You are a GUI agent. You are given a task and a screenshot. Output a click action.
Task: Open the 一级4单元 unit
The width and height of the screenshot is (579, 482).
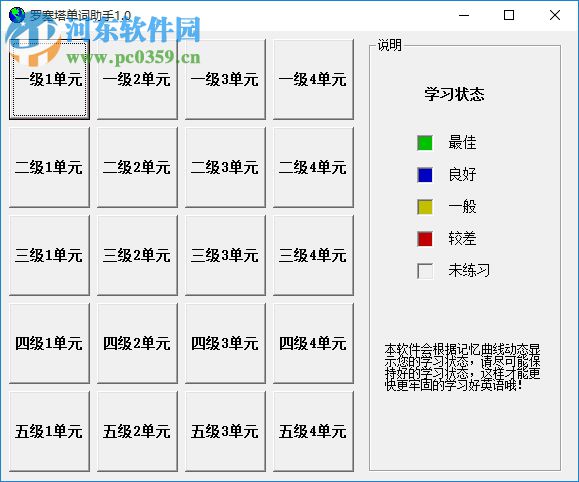313,79
